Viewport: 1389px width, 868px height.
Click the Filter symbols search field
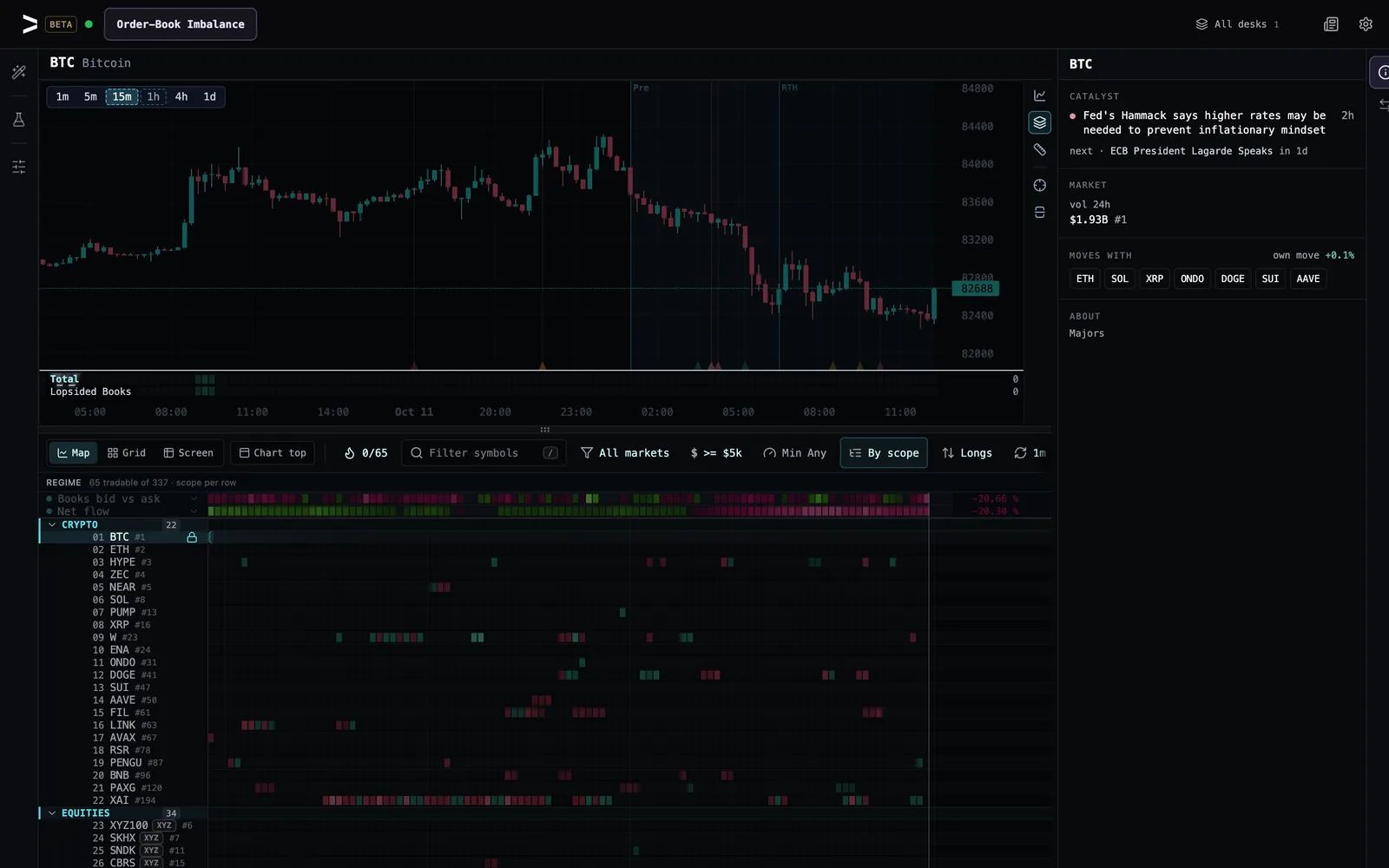pos(484,453)
